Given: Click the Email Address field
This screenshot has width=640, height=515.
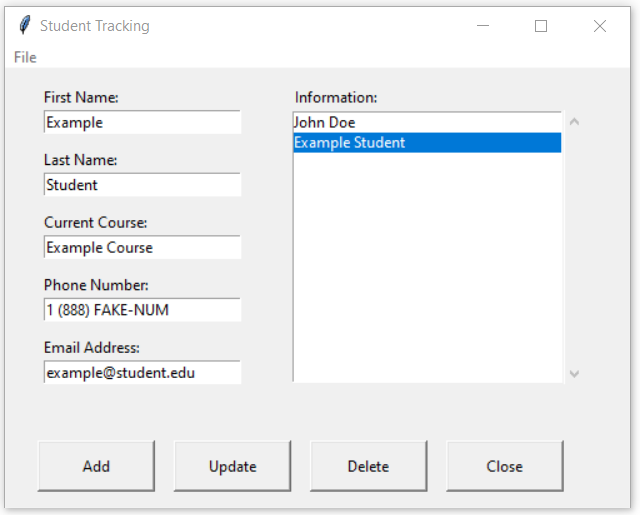Looking at the screenshot, I should coord(142,372).
